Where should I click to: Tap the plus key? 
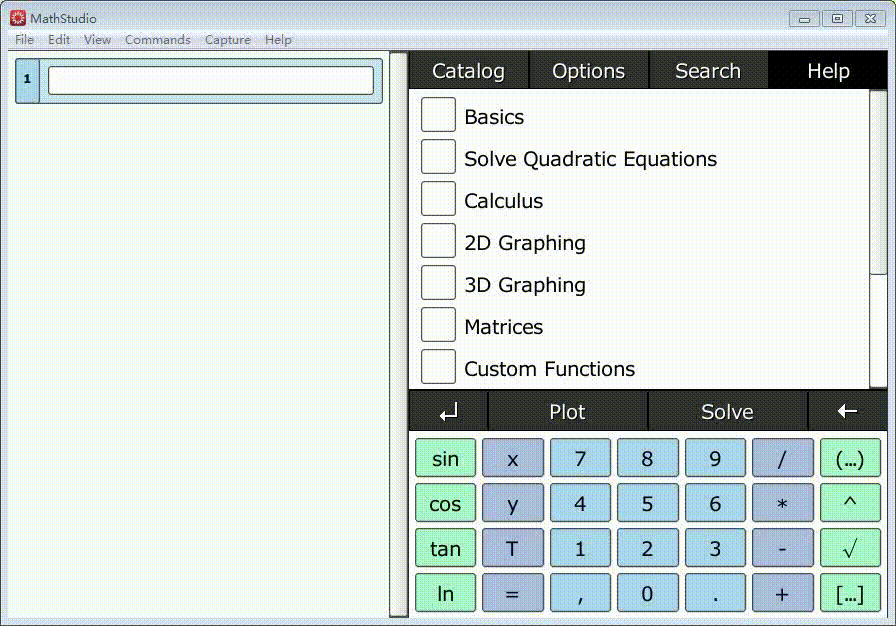pyautogui.click(x=782, y=593)
